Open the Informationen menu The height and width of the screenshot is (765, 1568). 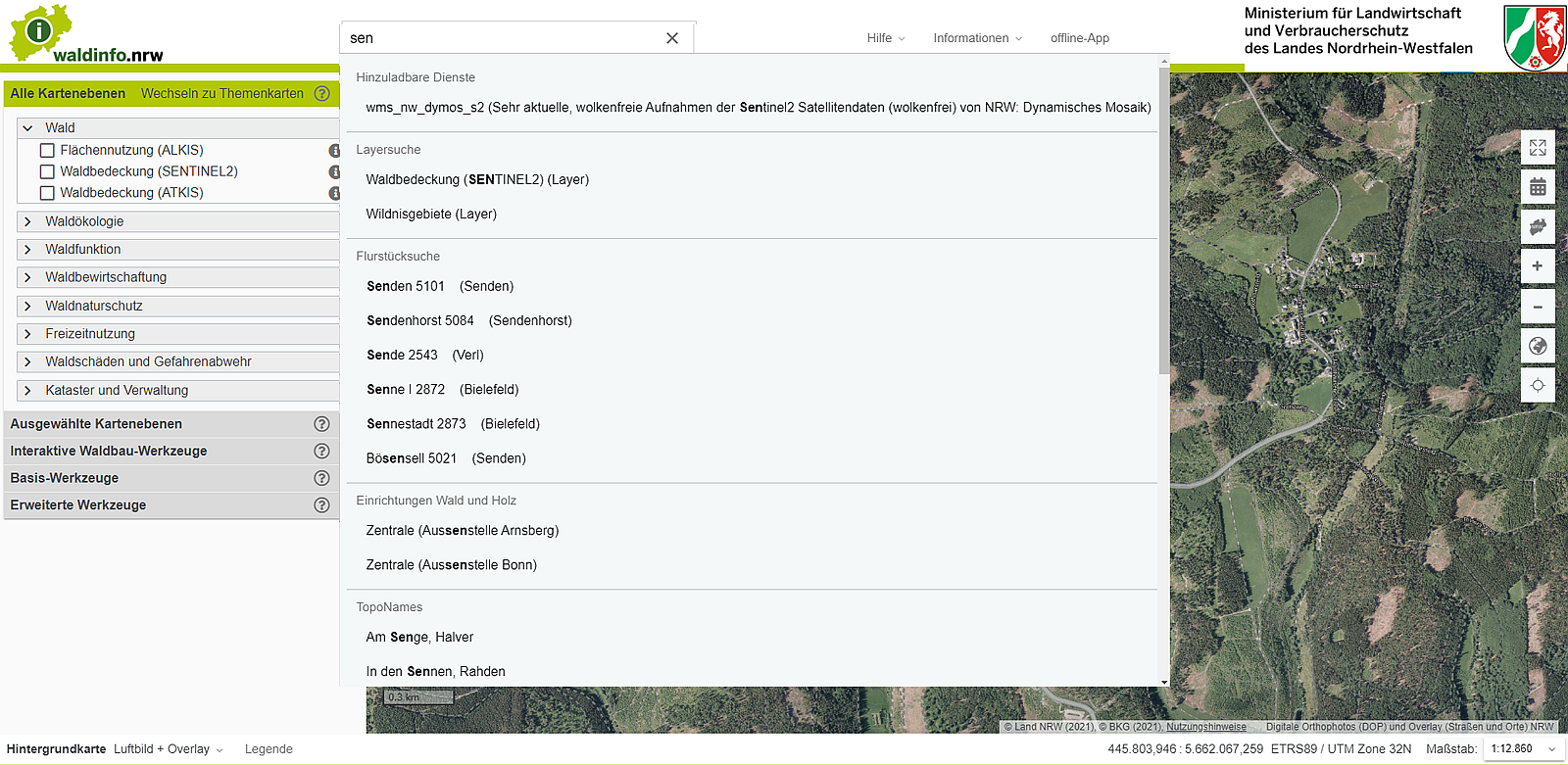point(977,38)
